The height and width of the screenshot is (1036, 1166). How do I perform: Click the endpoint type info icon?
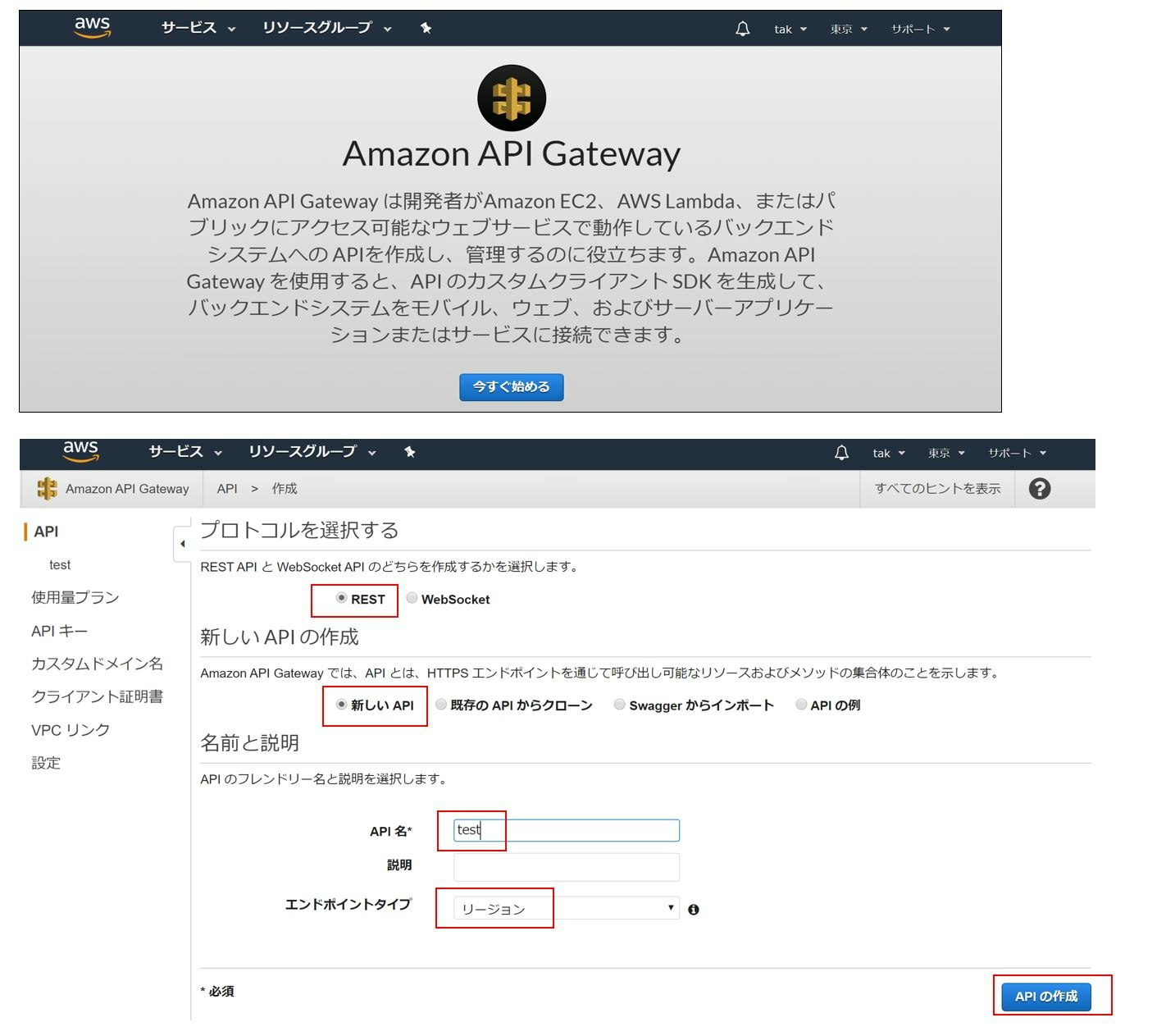point(694,909)
